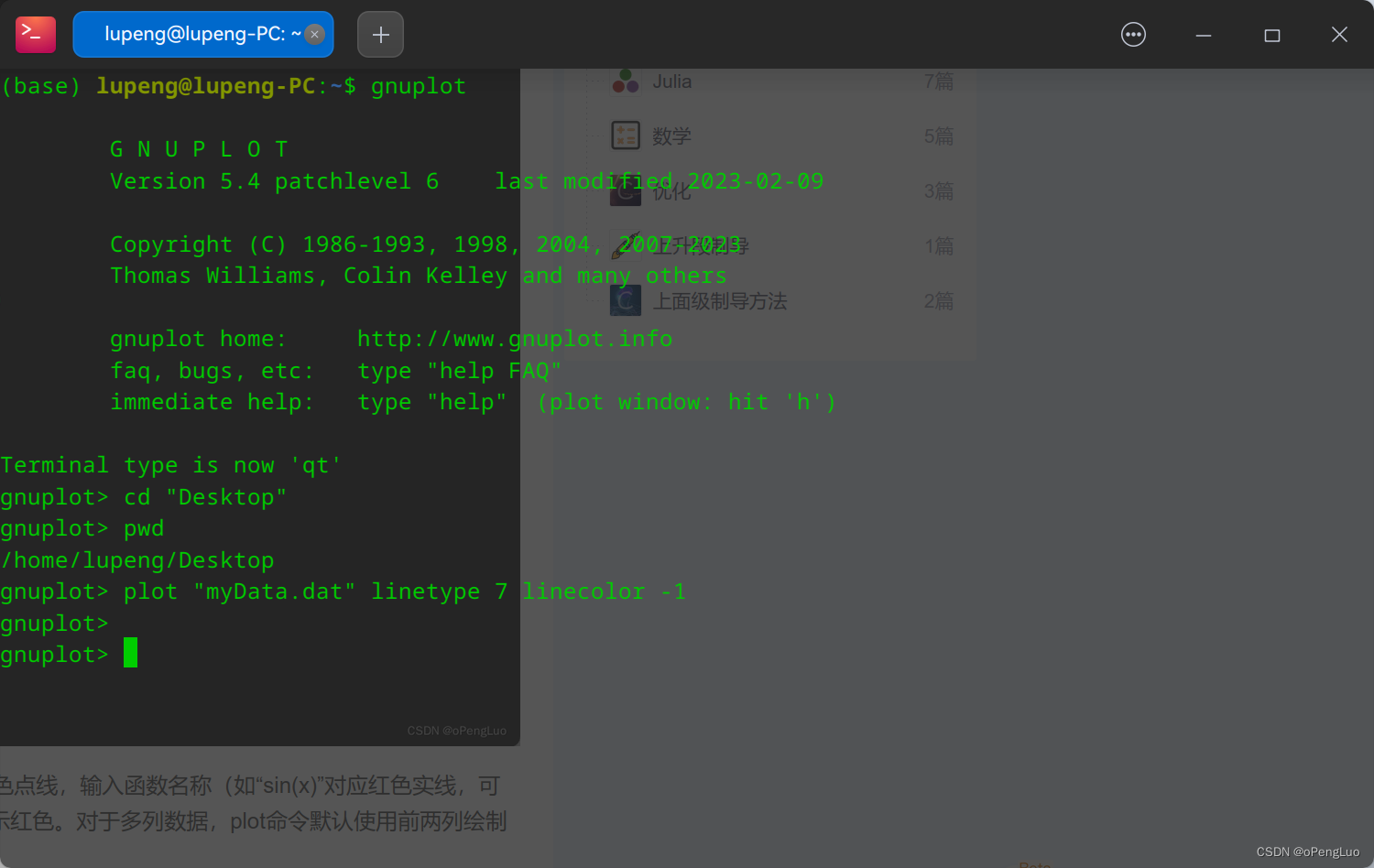Open the Julia category in the background page
1374x868 pixels.
[671, 81]
